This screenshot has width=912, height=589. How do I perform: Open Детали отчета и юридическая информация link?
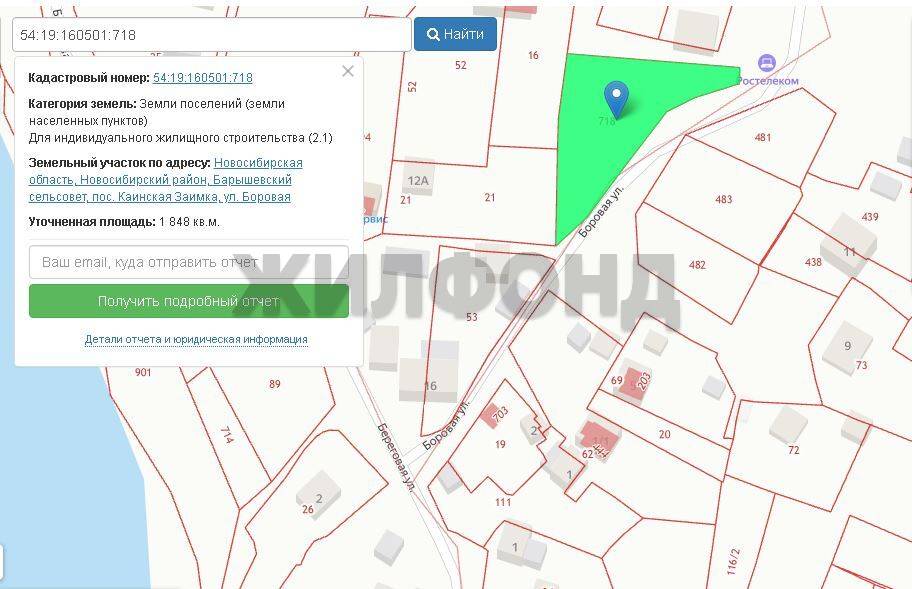196,340
